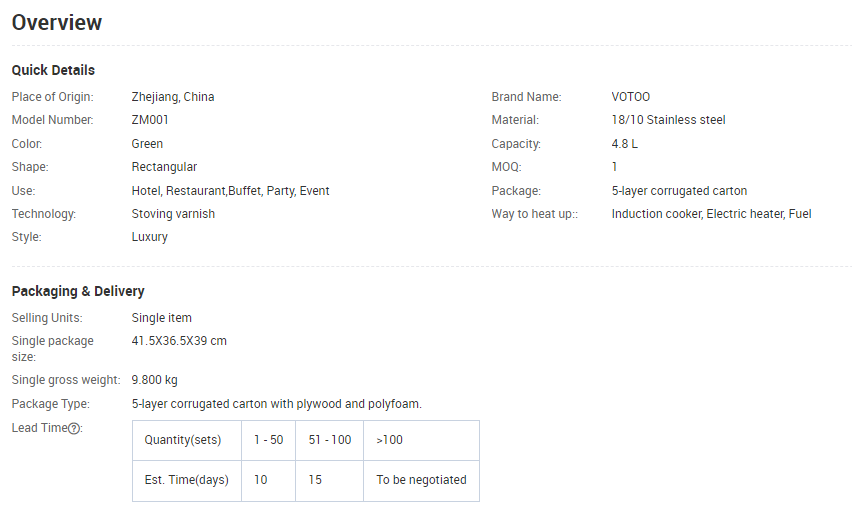Click the Quick Details section title
This screenshot has width=852, height=514.
pyautogui.click(x=53, y=70)
